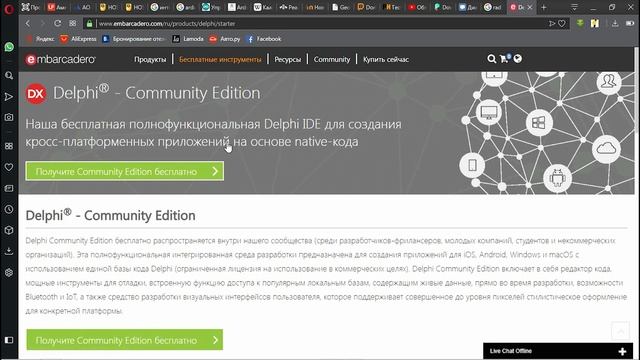Click the yellow extension icon in toolbar
640x360 pixels.
pyautogui.click(x=595, y=23)
